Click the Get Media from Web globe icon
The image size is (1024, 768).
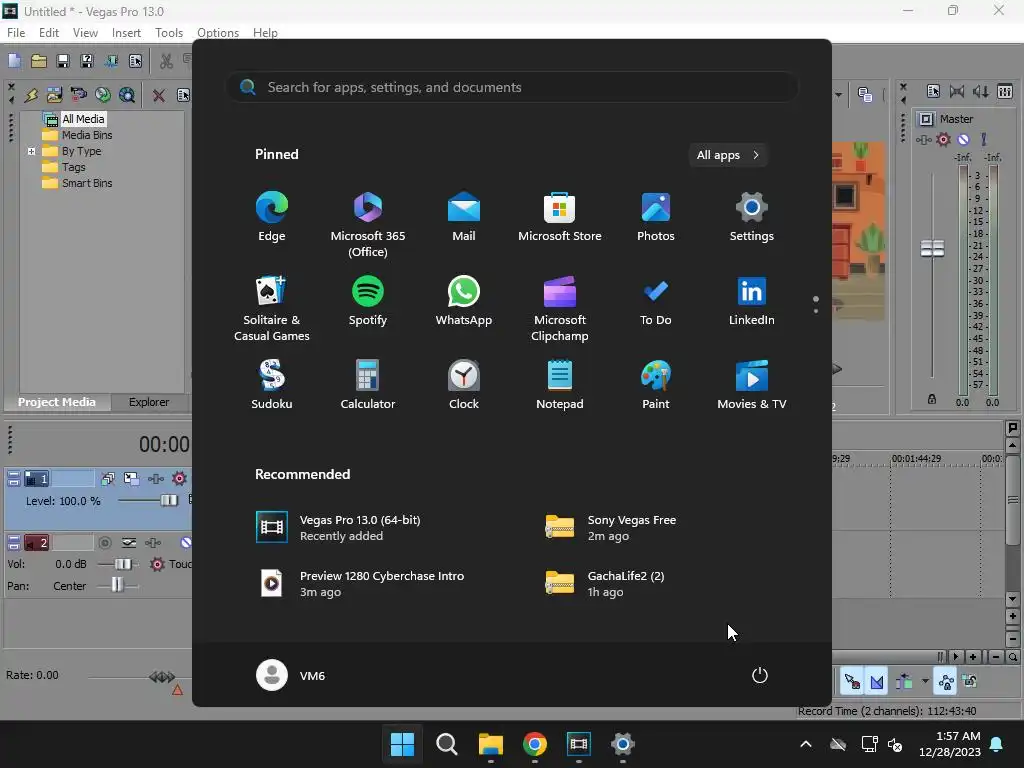[127, 95]
